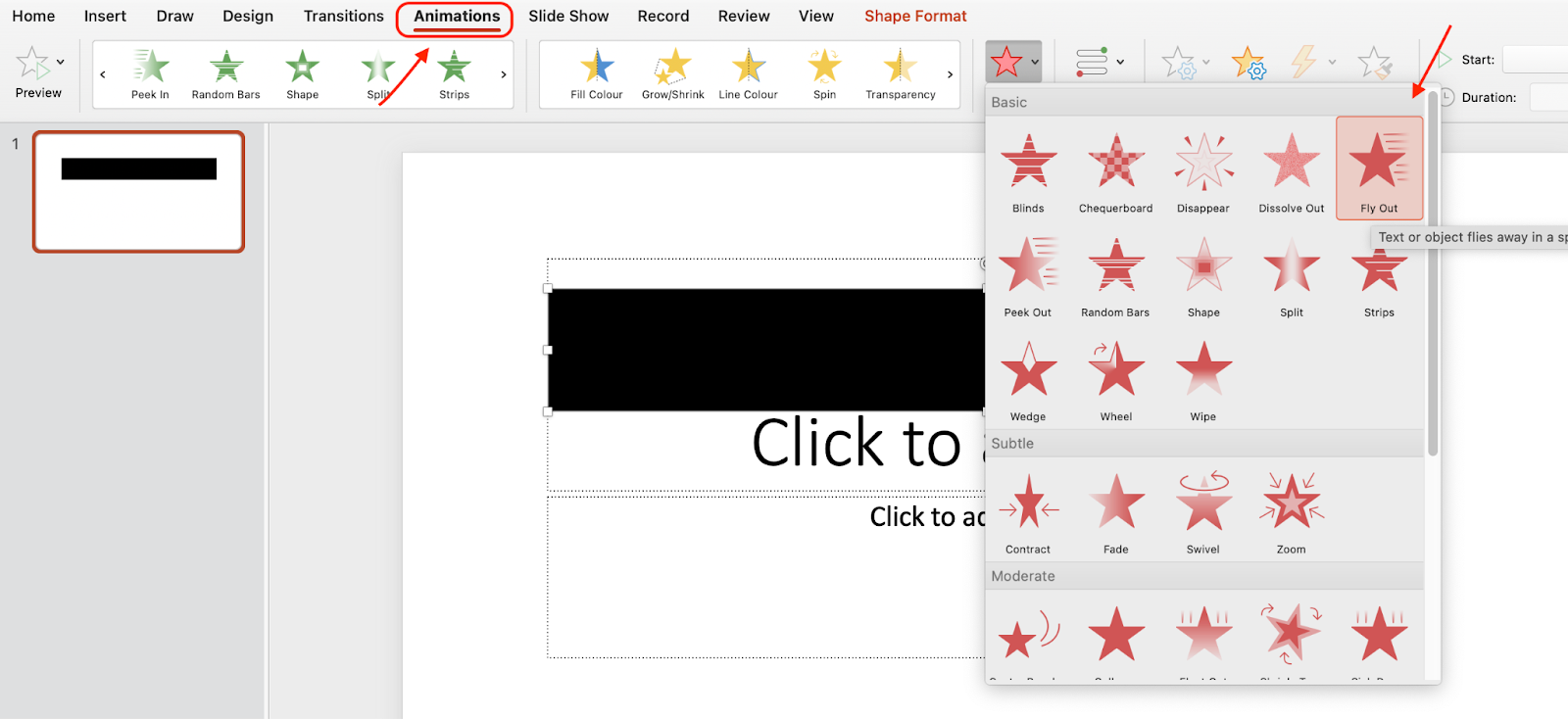The width and height of the screenshot is (1568, 719).
Task: Select the red Shape exit effect
Action: [1203, 276]
